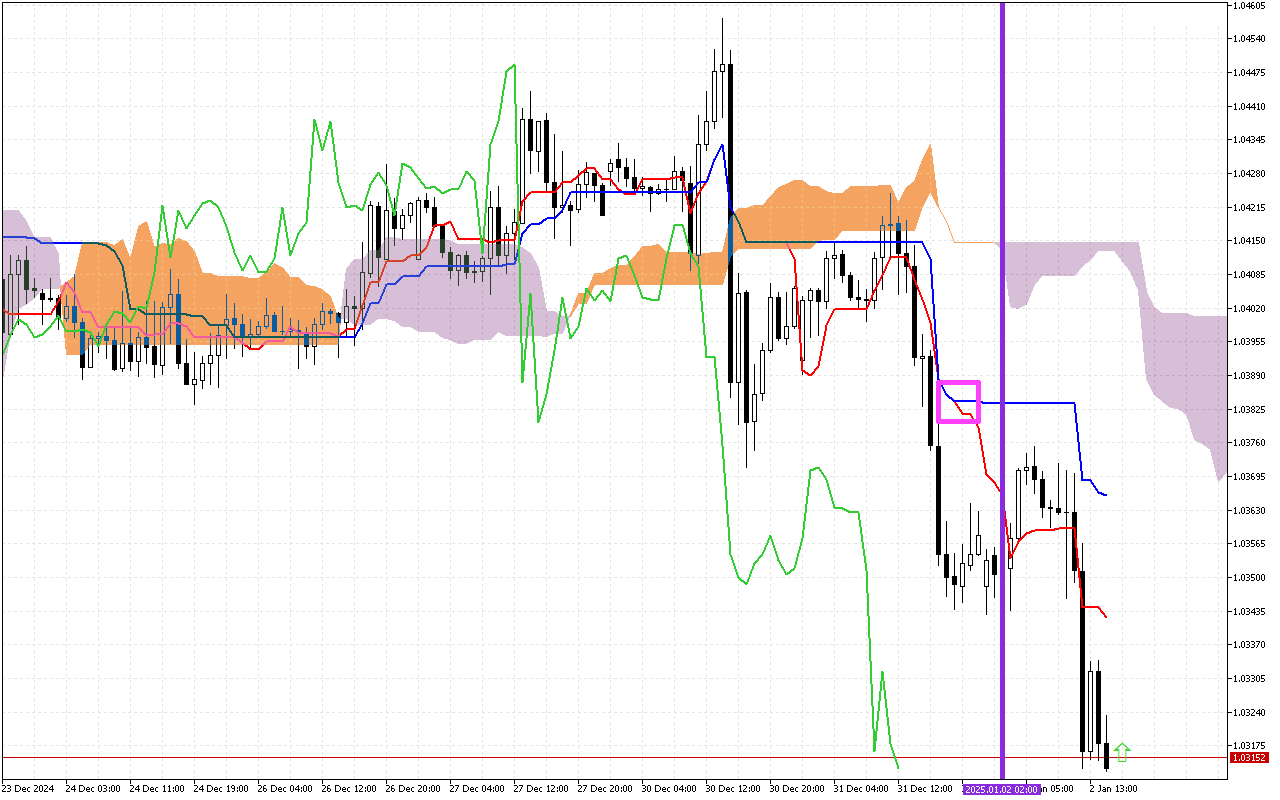
Task: Click the 24 Dec 19:00 time label
Action: click(222, 789)
